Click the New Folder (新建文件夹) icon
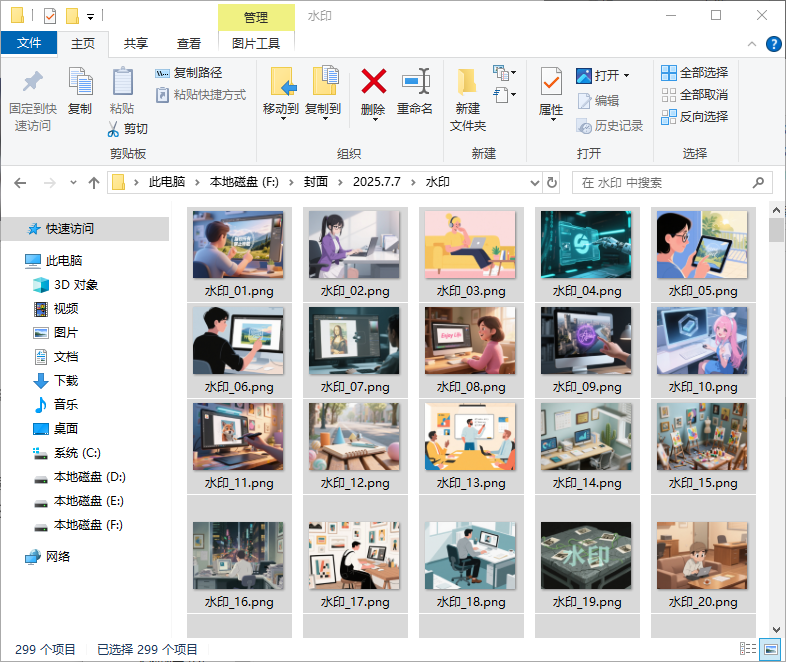 (x=467, y=81)
